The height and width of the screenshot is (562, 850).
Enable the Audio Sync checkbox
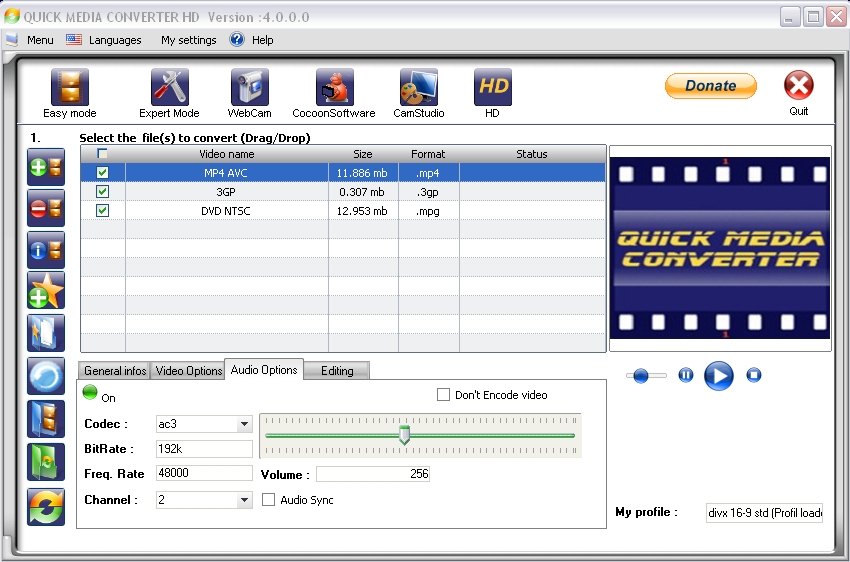[x=268, y=500]
